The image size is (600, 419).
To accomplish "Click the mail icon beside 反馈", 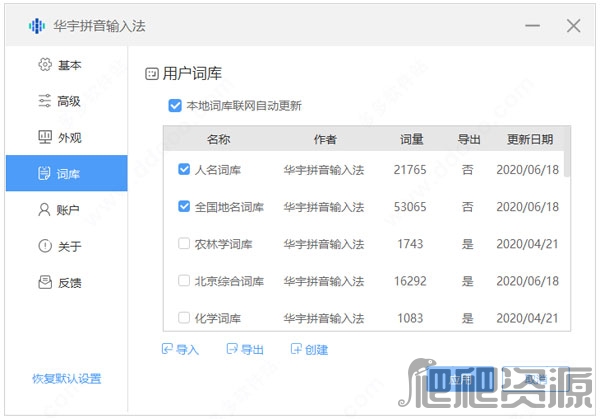I will coord(45,282).
